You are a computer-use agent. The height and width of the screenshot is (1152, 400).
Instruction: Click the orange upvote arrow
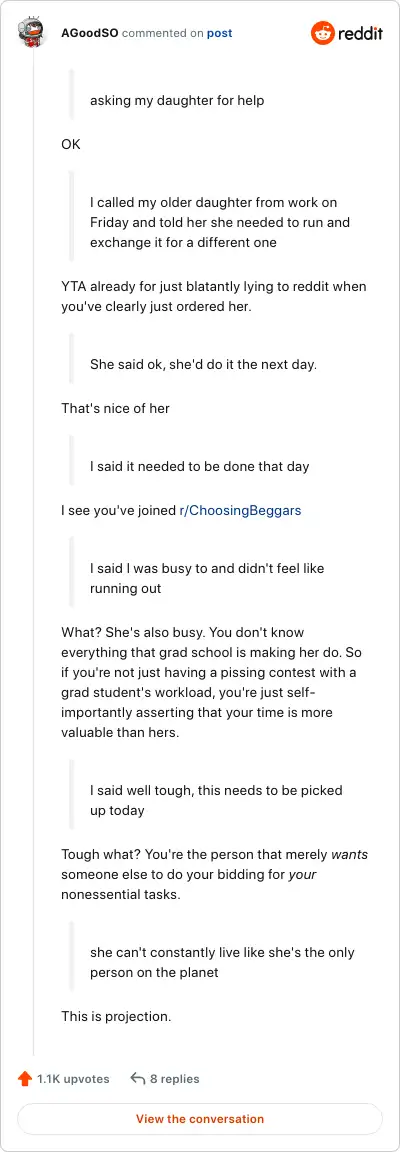(x=25, y=1079)
